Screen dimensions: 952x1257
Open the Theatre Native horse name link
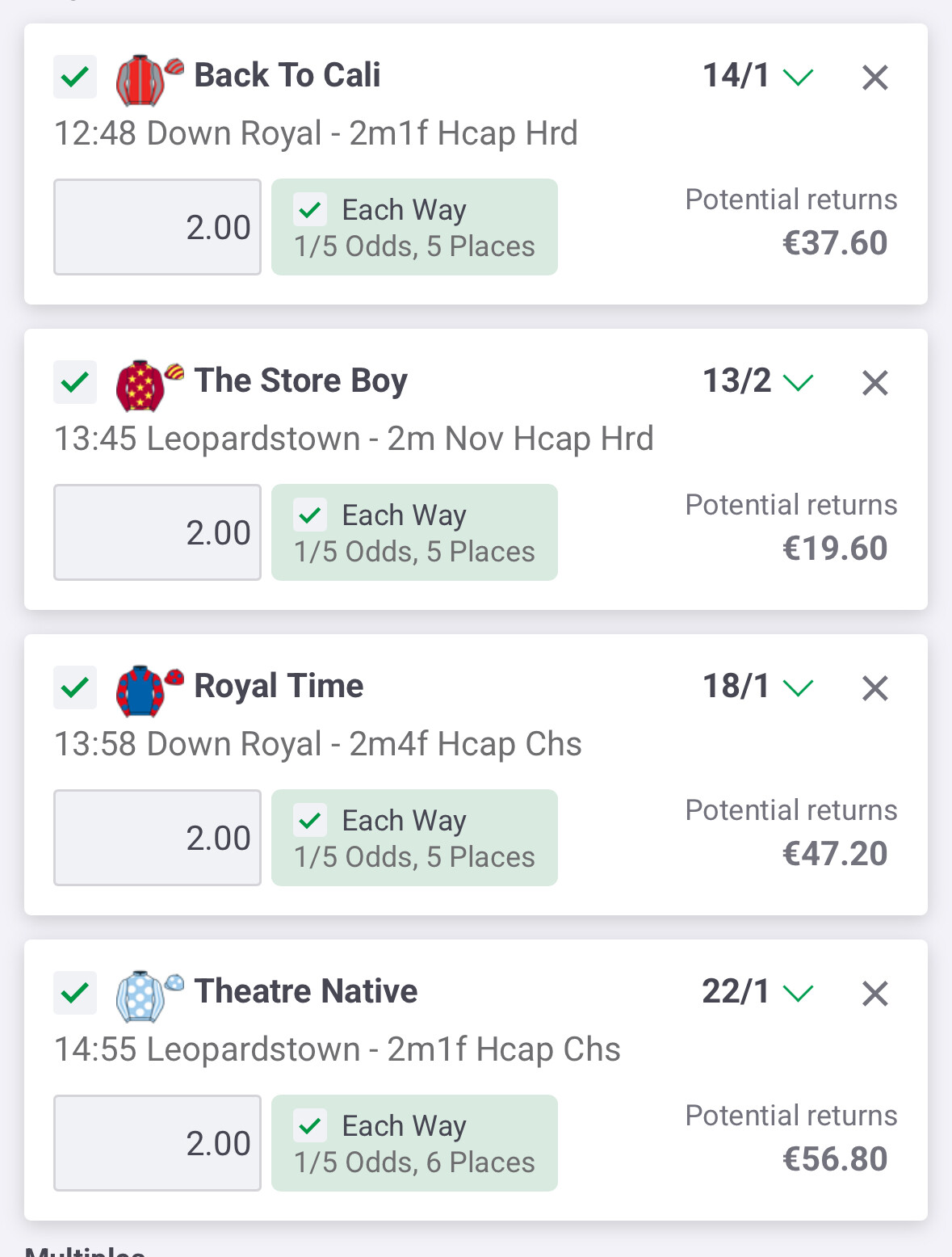306,991
